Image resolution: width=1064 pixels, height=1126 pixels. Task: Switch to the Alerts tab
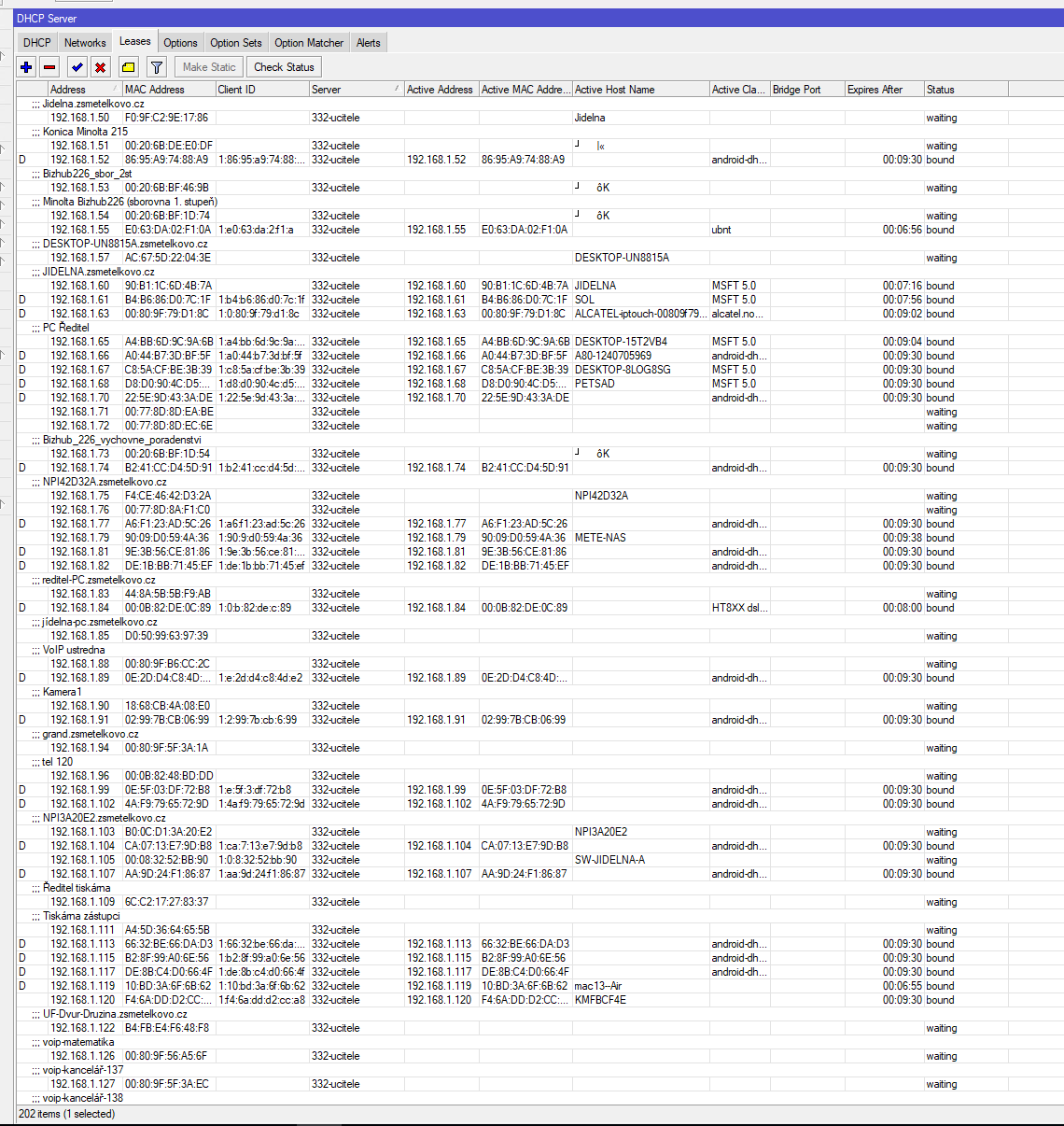click(x=369, y=43)
